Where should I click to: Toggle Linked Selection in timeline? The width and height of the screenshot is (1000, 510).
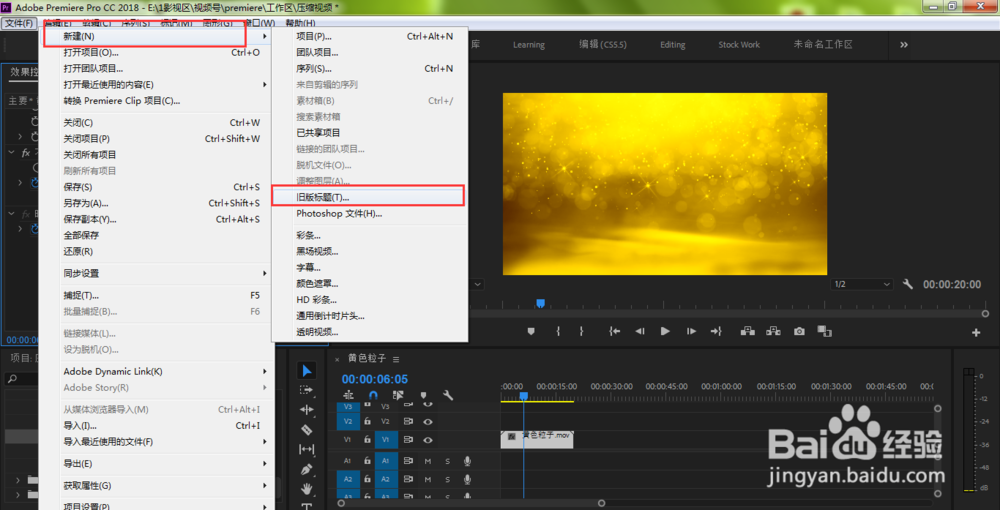pyautogui.click(x=399, y=395)
